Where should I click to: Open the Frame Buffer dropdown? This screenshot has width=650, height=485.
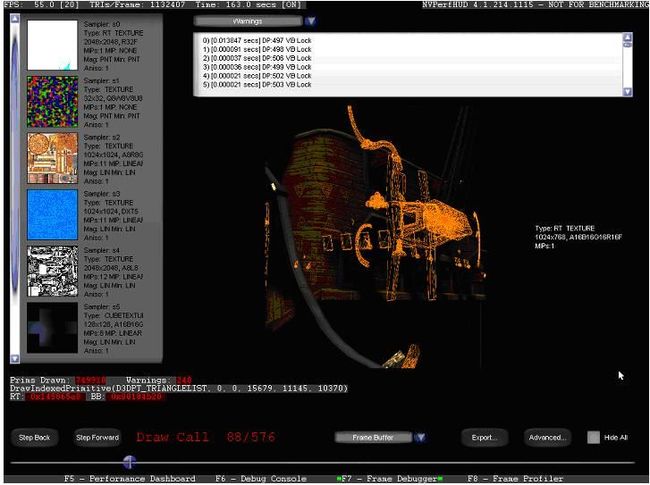[373, 437]
